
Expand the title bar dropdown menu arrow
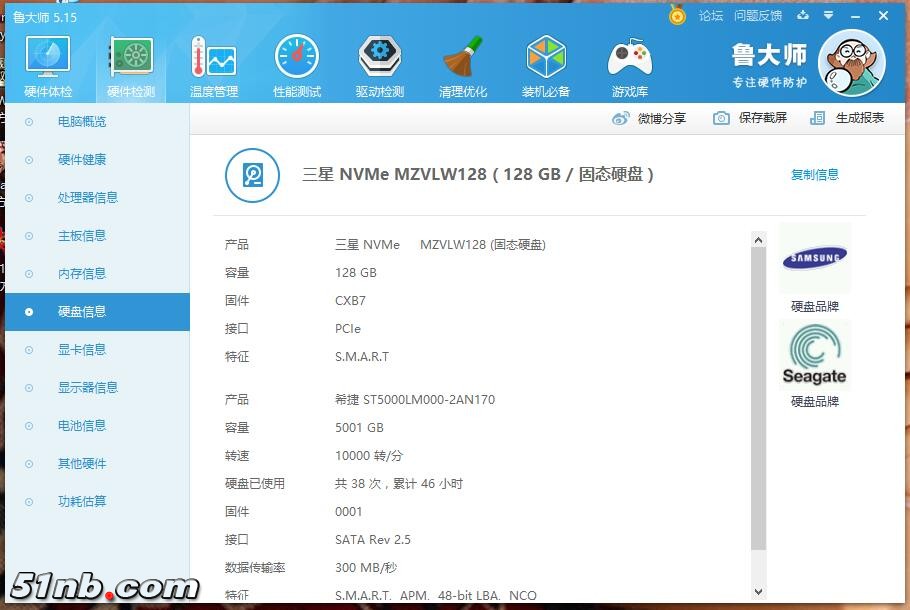pyautogui.click(x=828, y=16)
